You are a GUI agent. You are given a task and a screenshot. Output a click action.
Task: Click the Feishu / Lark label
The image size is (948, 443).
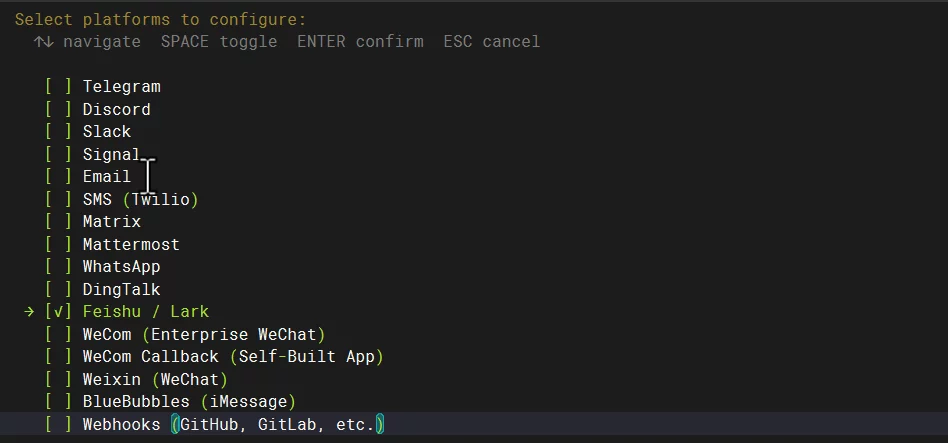146,312
